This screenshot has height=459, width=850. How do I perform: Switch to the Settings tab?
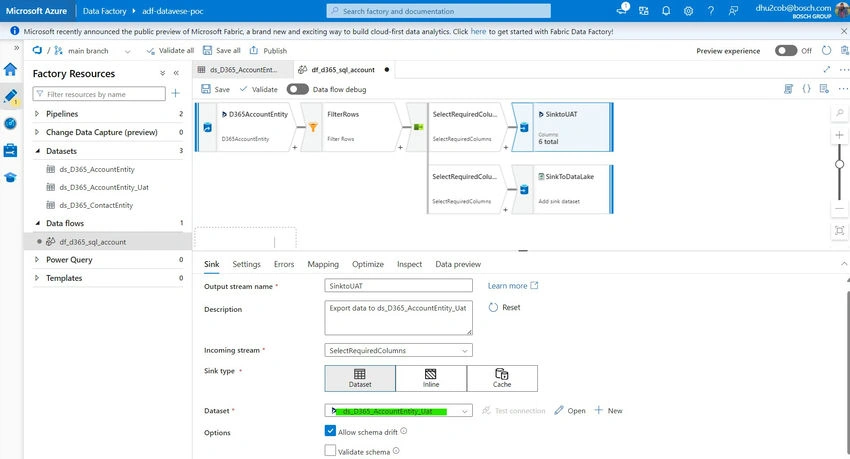click(x=246, y=264)
